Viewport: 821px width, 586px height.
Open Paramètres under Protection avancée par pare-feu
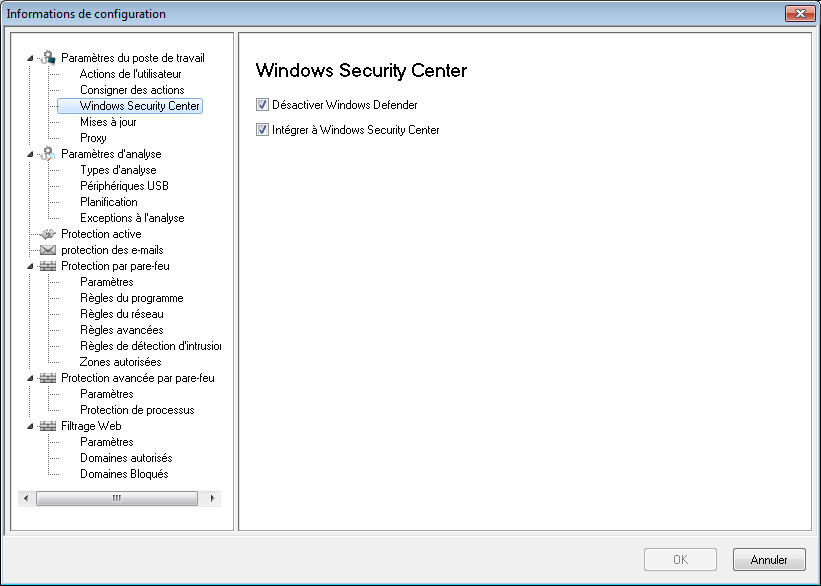pyautogui.click(x=107, y=394)
